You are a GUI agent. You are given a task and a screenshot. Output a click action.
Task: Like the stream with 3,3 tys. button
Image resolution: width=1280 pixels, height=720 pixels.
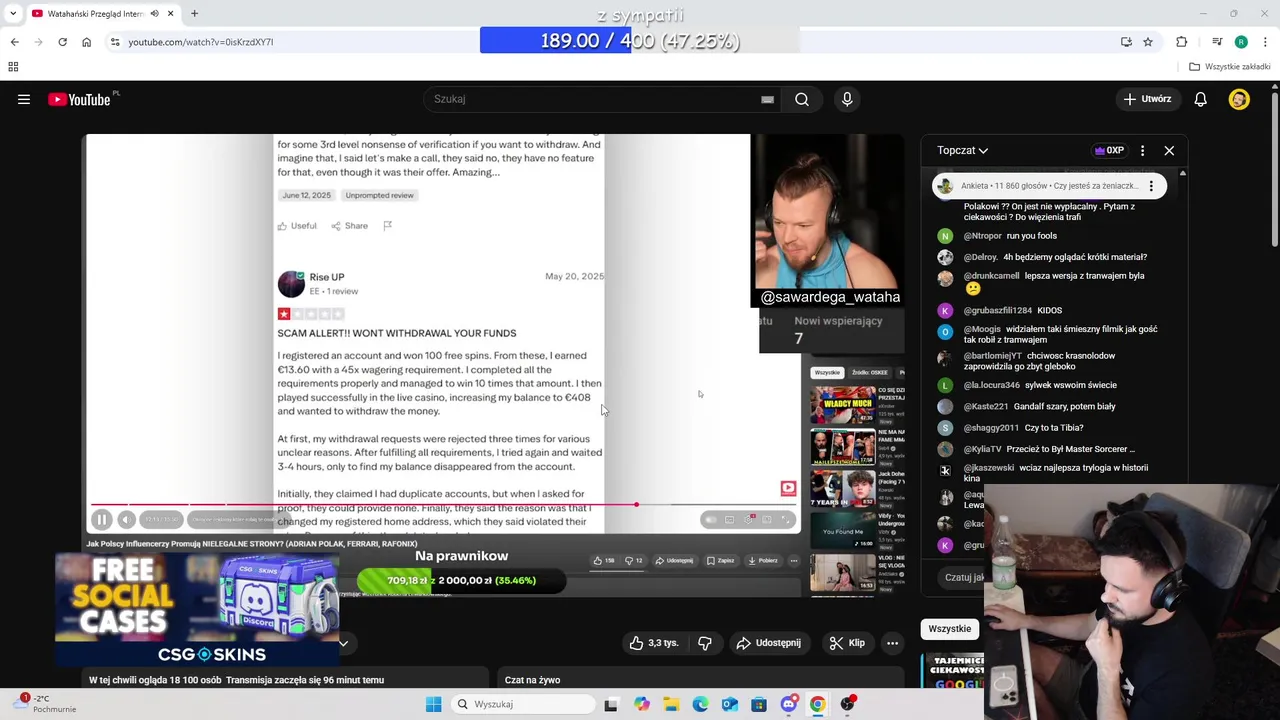653,643
